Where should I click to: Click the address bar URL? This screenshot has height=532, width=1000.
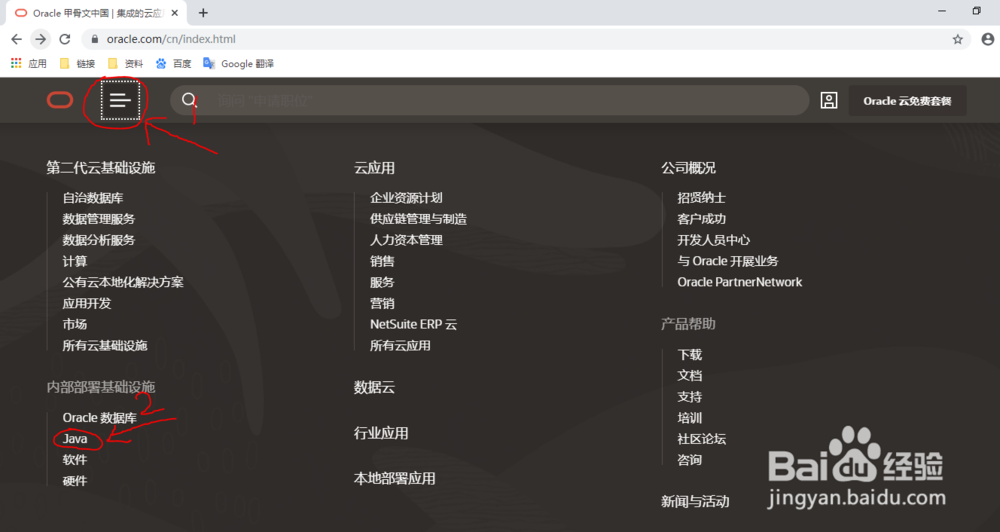[171, 39]
